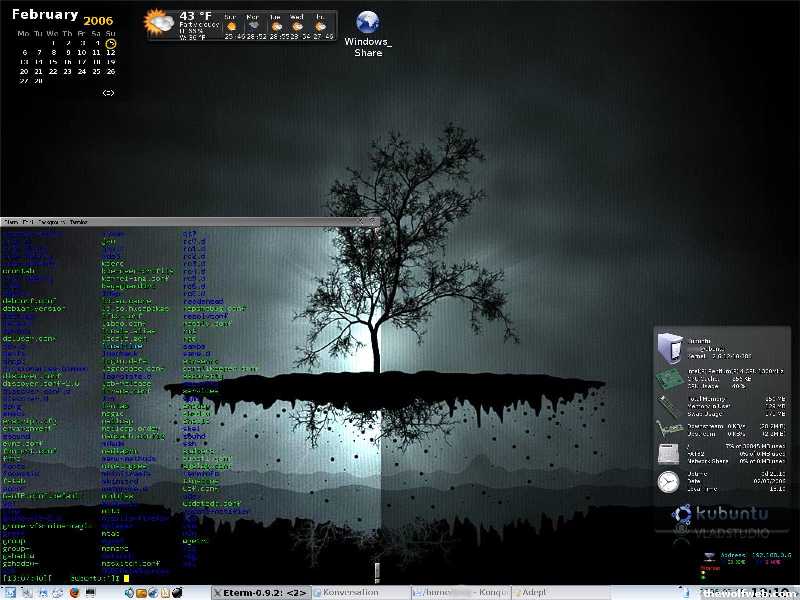The width and height of the screenshot is (800, 600).
Task: Open the K menu at taskbar left
Action: [9, 592]
